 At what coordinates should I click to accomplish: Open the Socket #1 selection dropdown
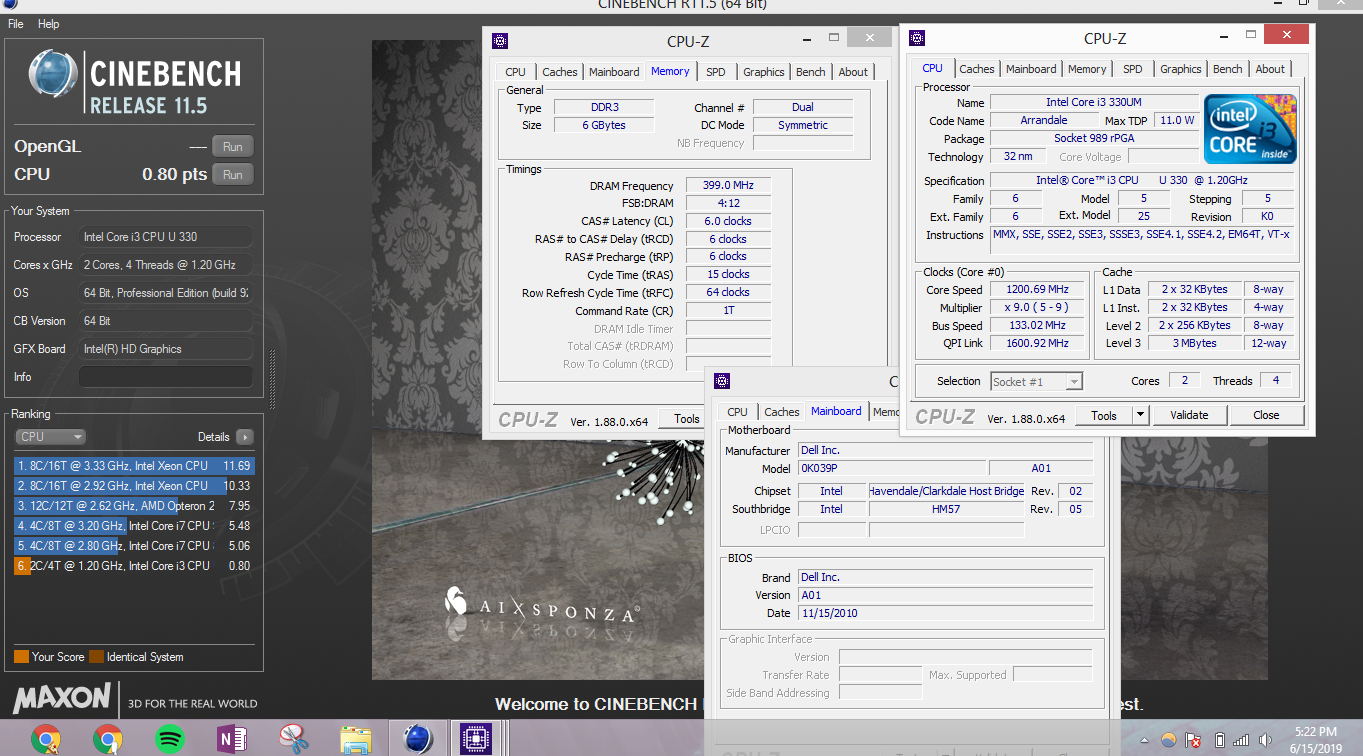pos(1037,381)
